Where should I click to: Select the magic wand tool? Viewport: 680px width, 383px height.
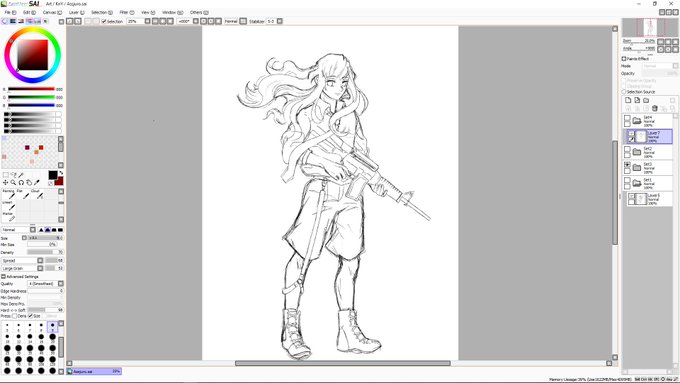pyautogui.click(x=21, y=175)
